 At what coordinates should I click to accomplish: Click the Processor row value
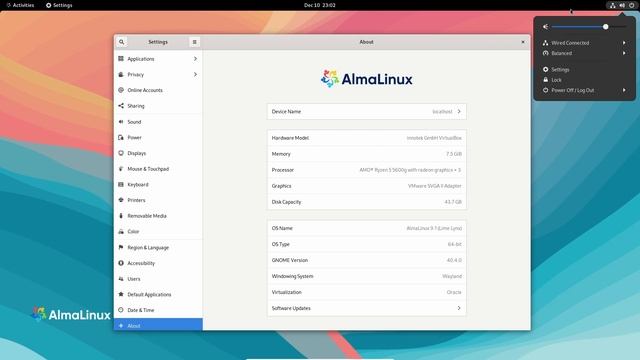[x=410, y=170]
